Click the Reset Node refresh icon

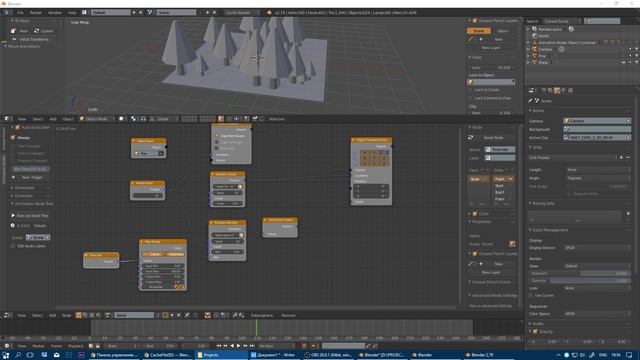pos(471,138)
